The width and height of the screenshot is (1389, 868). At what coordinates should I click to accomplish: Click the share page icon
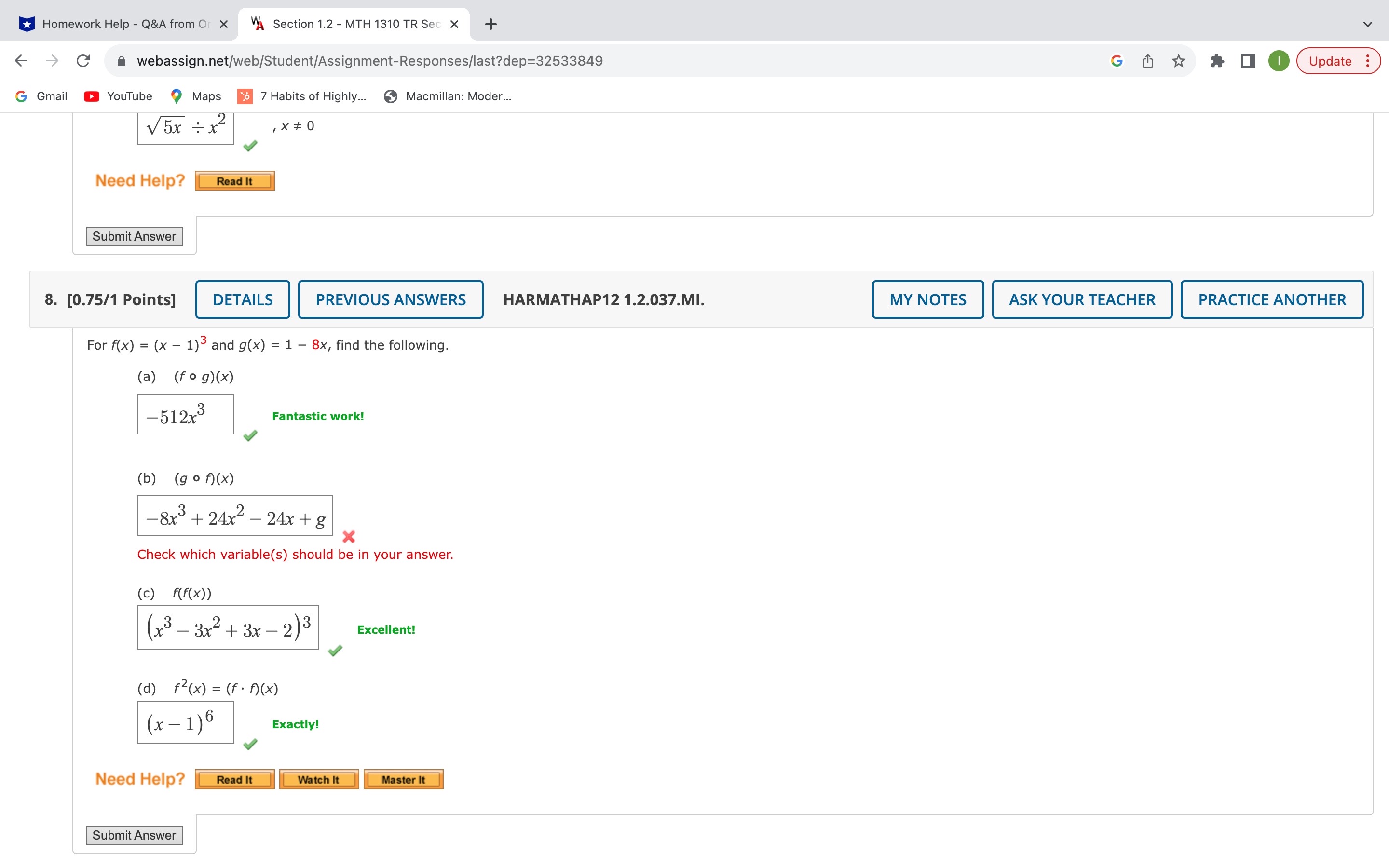click(x=1147, y=61)
